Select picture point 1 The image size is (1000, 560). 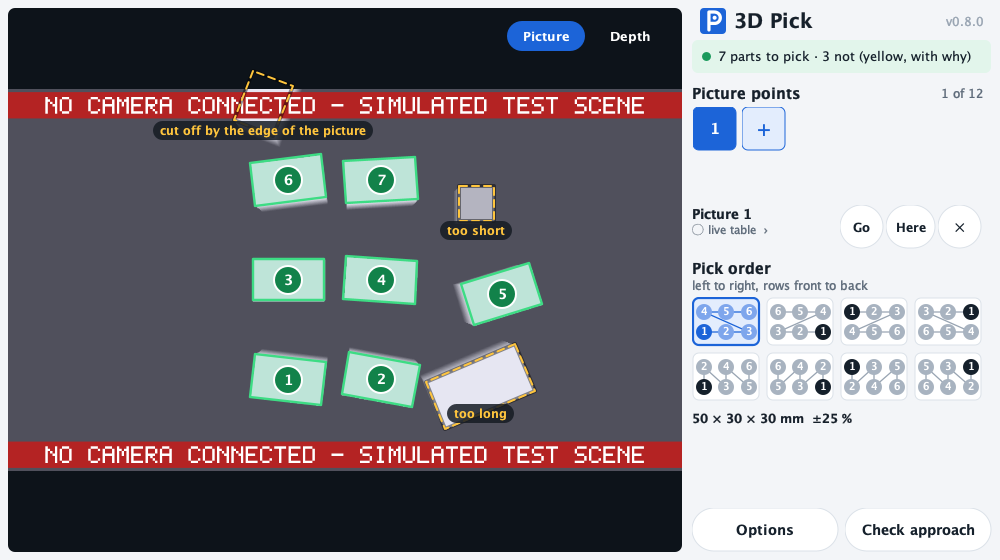click(714, 129)
